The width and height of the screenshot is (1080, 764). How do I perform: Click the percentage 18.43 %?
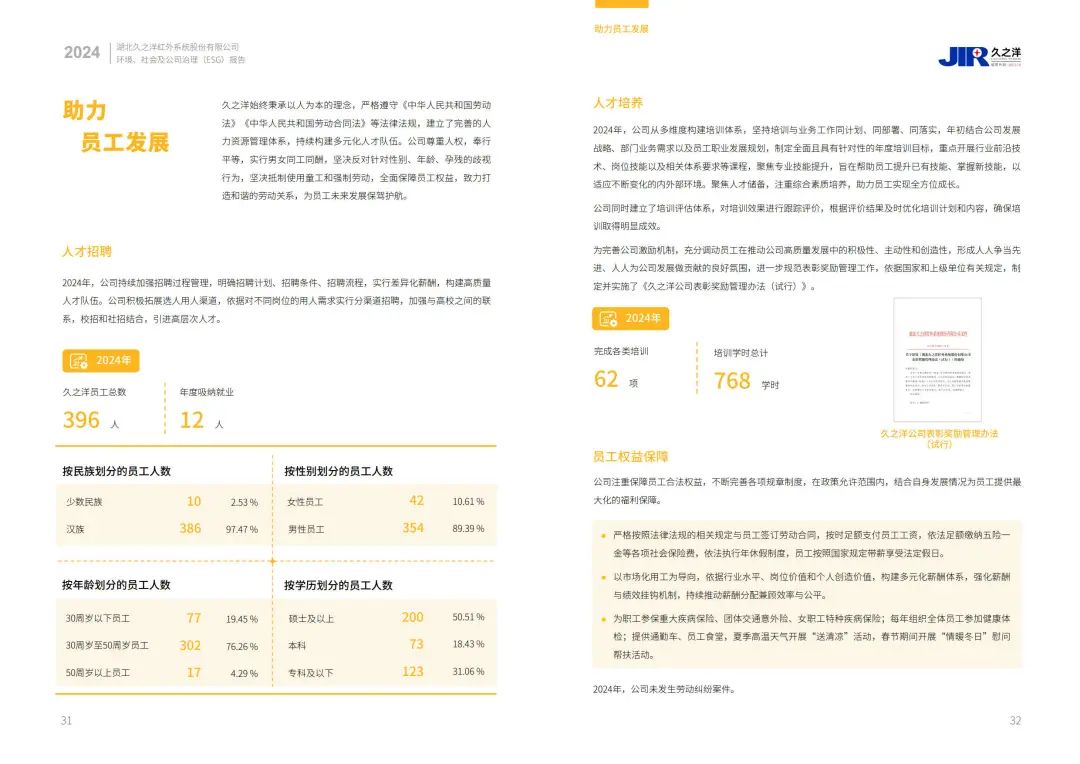click(468, 644)
